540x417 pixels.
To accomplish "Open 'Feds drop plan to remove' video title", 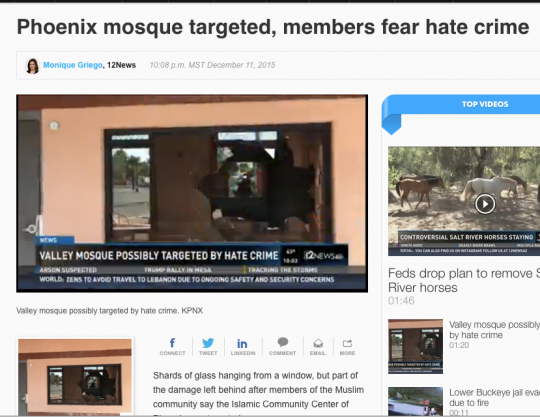I will [x=464, y=280].
